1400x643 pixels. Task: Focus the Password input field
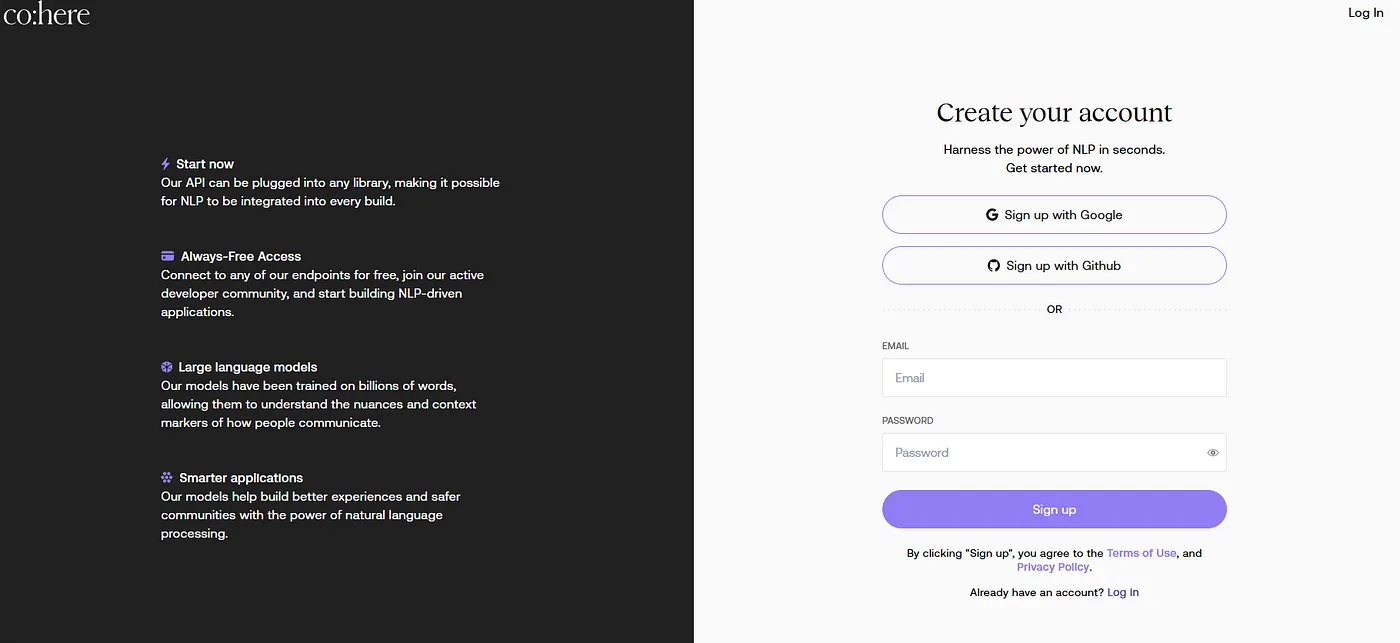1040,453
